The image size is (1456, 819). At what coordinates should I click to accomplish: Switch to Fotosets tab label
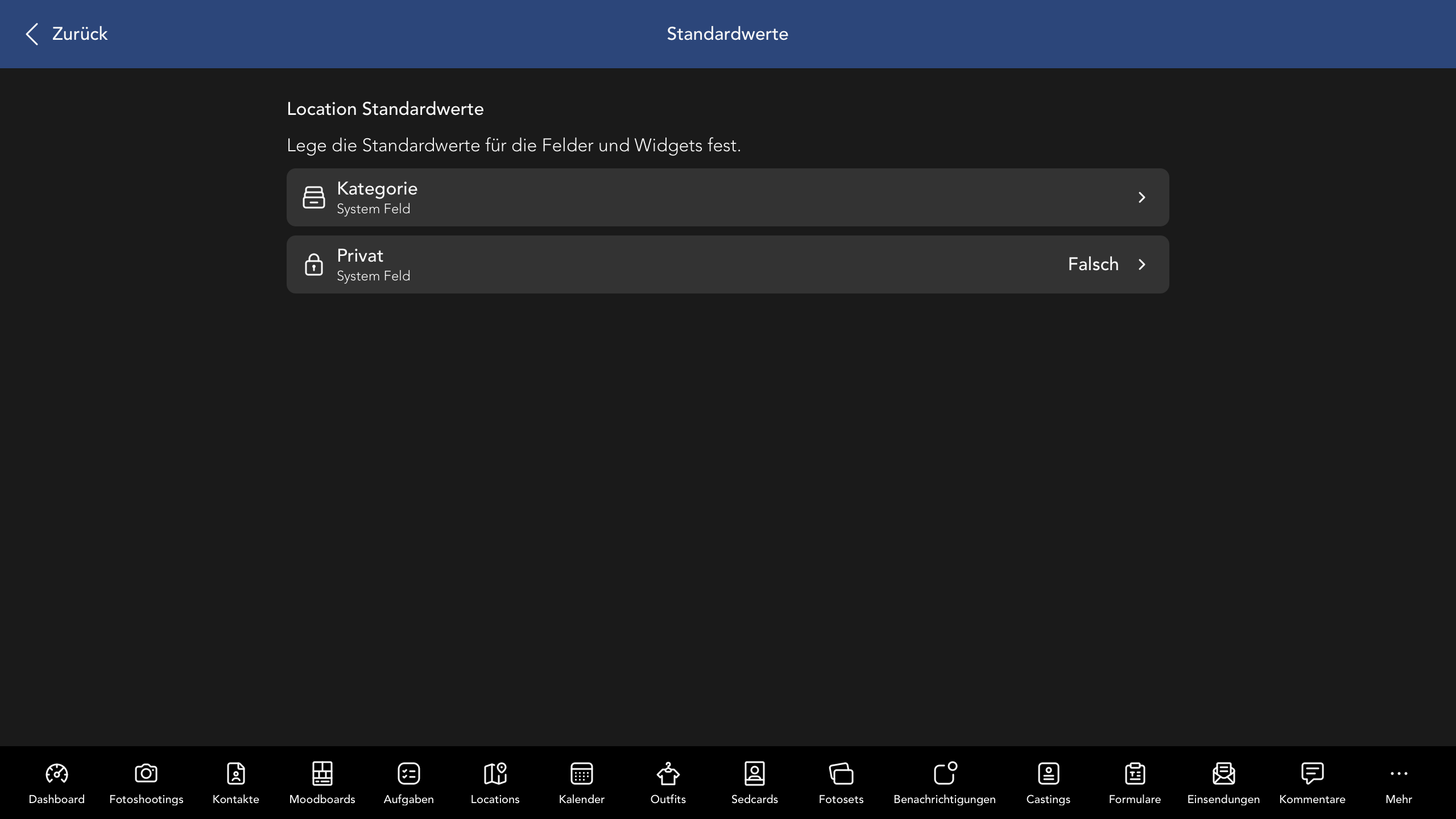pyautogui.click(x=841, y=799)
